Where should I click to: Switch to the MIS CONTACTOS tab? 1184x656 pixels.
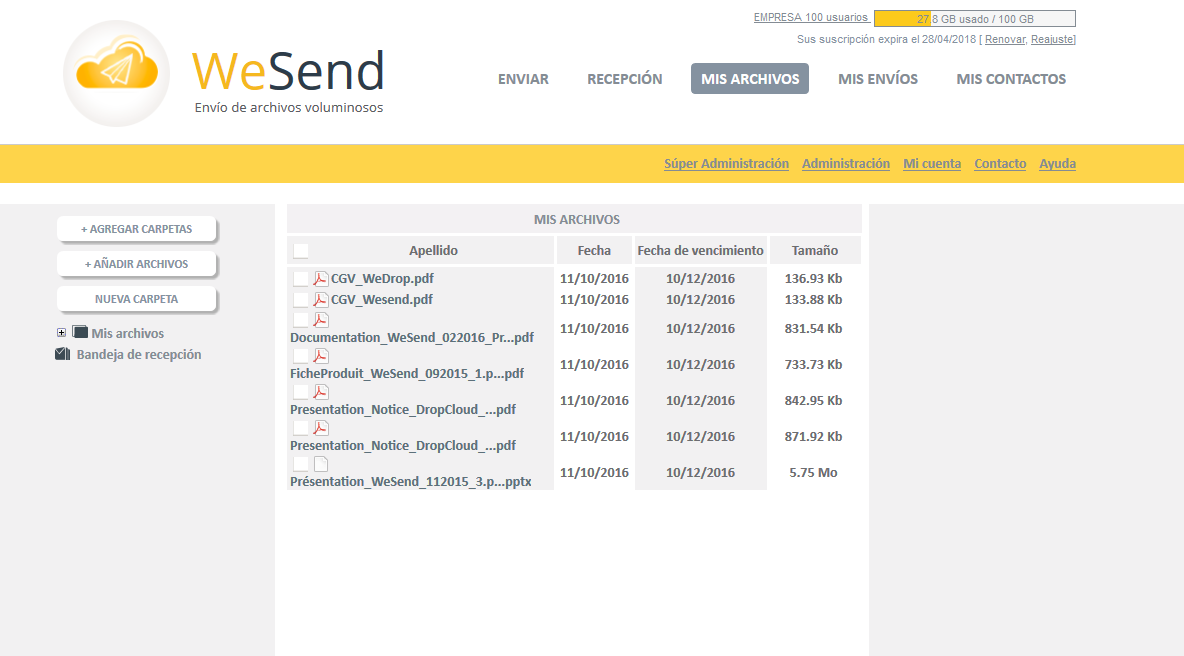(x=1011, y=79)
